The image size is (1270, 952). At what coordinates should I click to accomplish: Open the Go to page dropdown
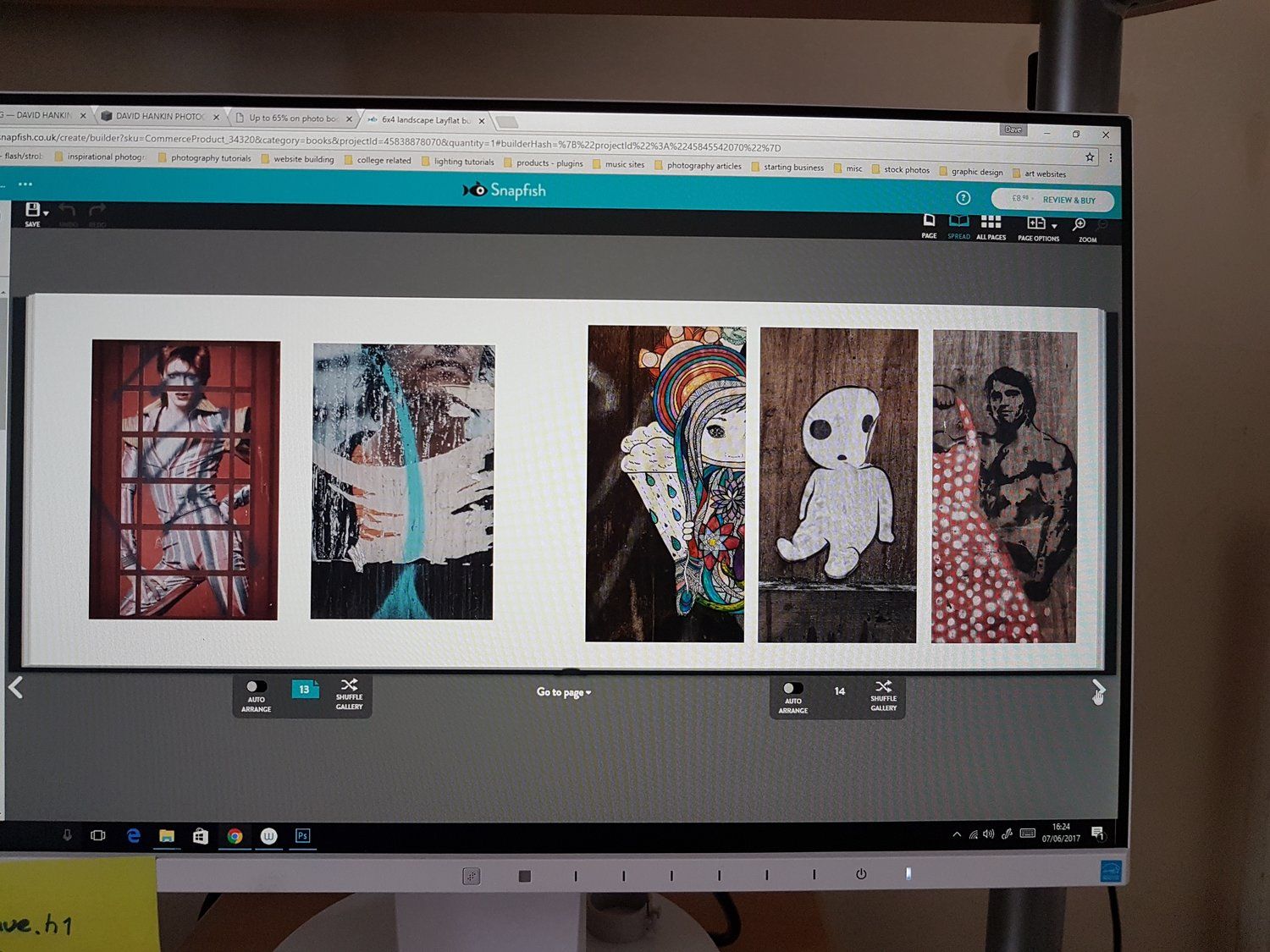(x=564, y=692)
